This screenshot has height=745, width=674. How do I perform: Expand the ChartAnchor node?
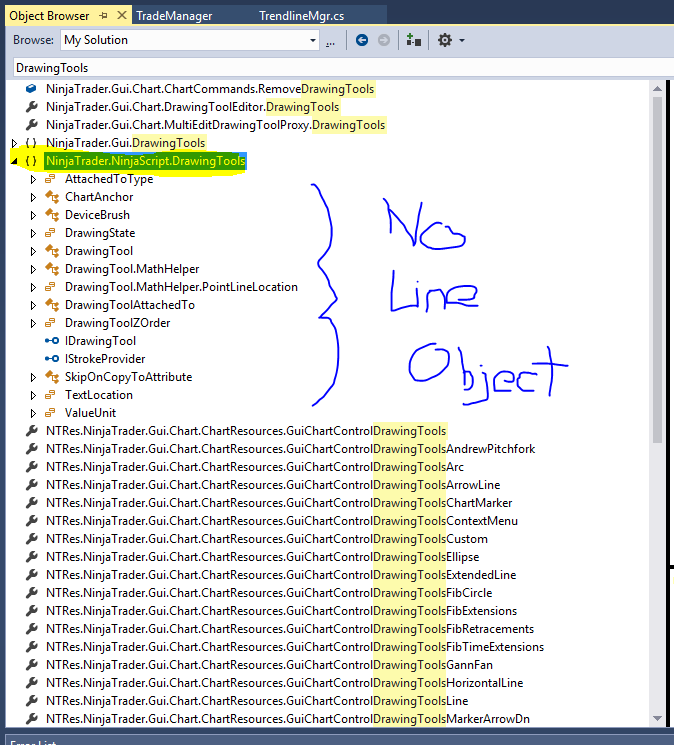click(x=33, y=197)
